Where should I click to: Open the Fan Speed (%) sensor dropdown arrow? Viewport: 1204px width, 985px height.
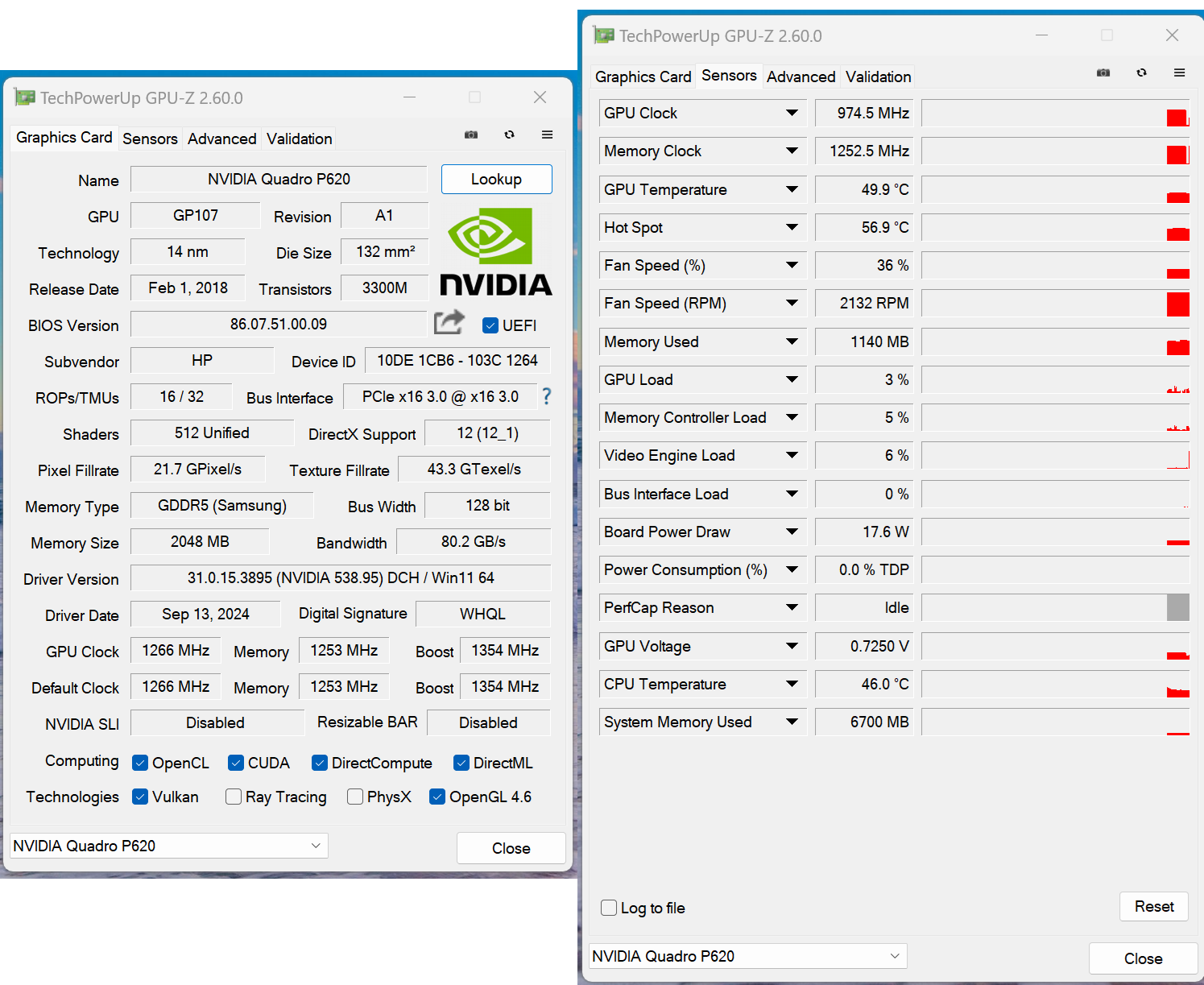[792, 265]
